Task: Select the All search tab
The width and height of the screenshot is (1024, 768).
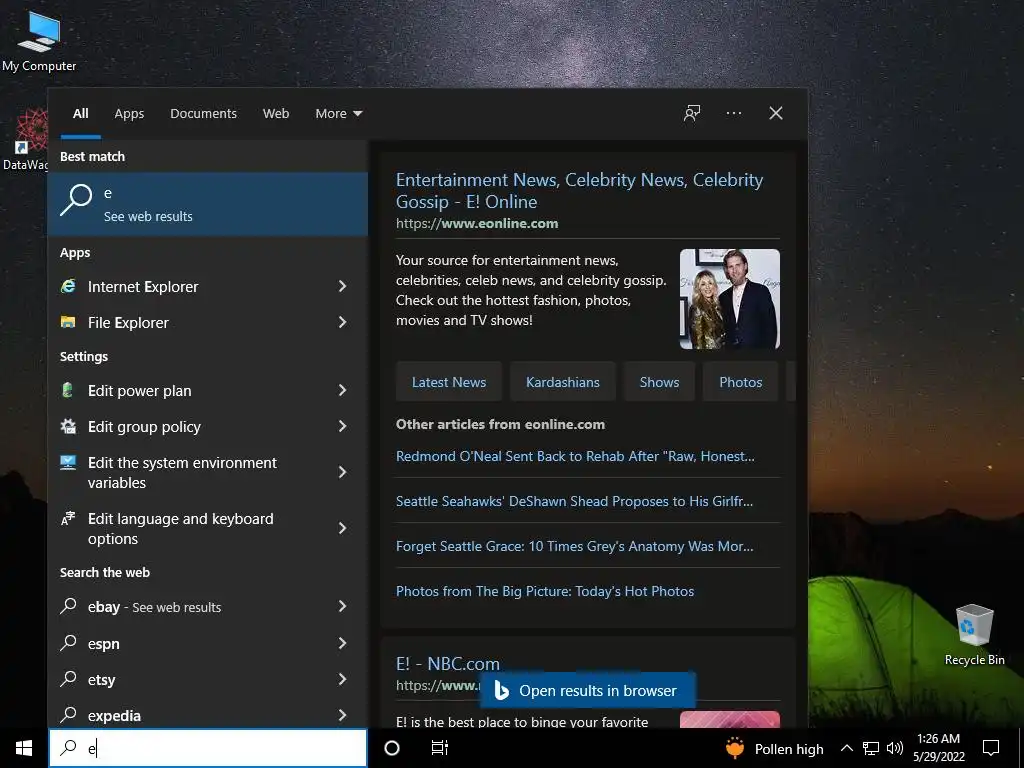Action: [81, 114]
